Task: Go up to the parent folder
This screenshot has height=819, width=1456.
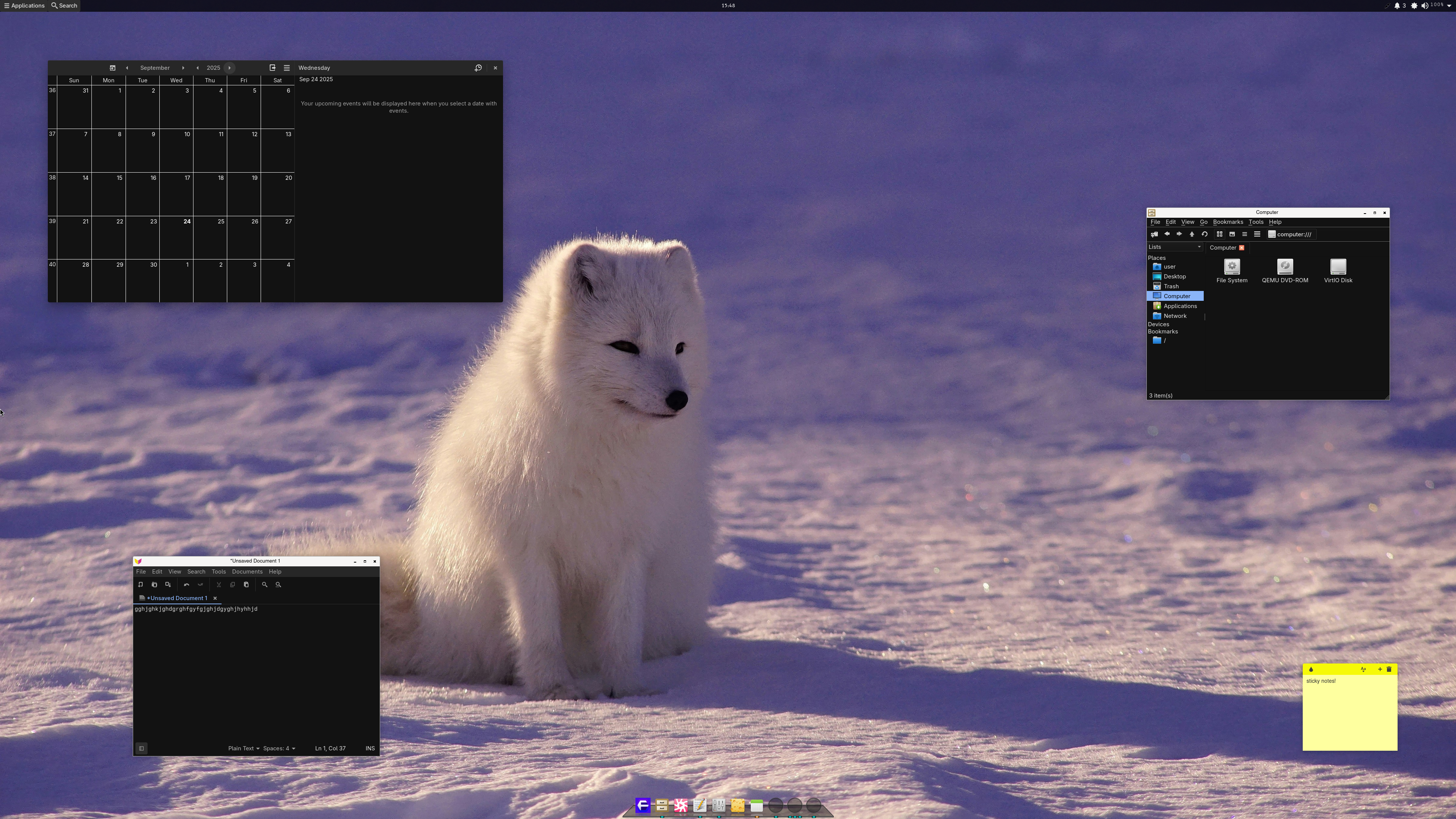Action: coord(1192,234)
